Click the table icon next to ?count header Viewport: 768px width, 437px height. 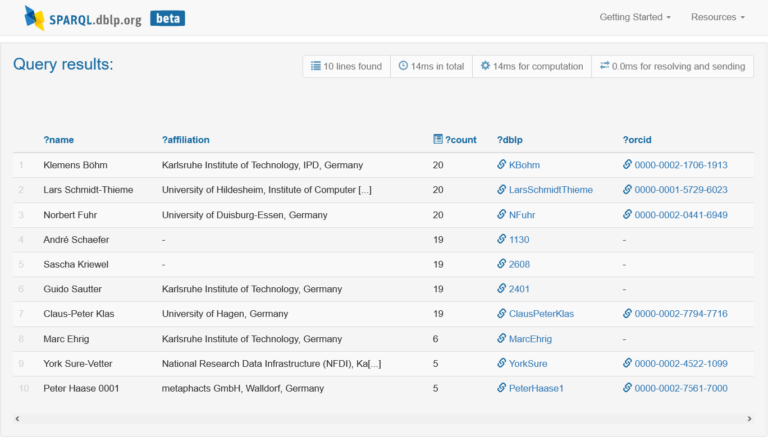[438, 139]
